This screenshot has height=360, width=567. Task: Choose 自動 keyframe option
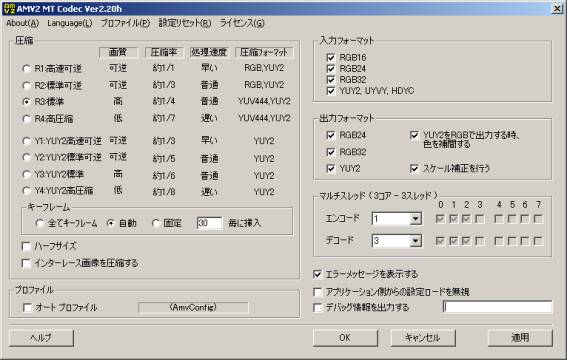(x=111, y=223)
